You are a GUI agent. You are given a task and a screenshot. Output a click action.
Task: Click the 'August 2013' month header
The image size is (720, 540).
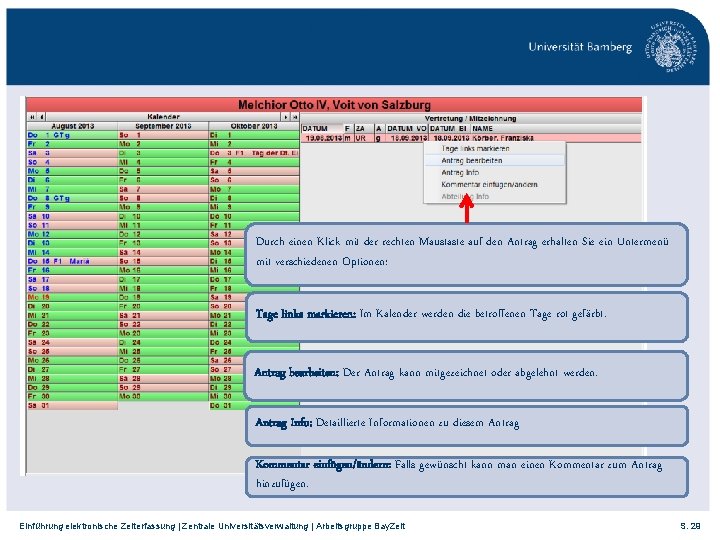coord(73,126)
